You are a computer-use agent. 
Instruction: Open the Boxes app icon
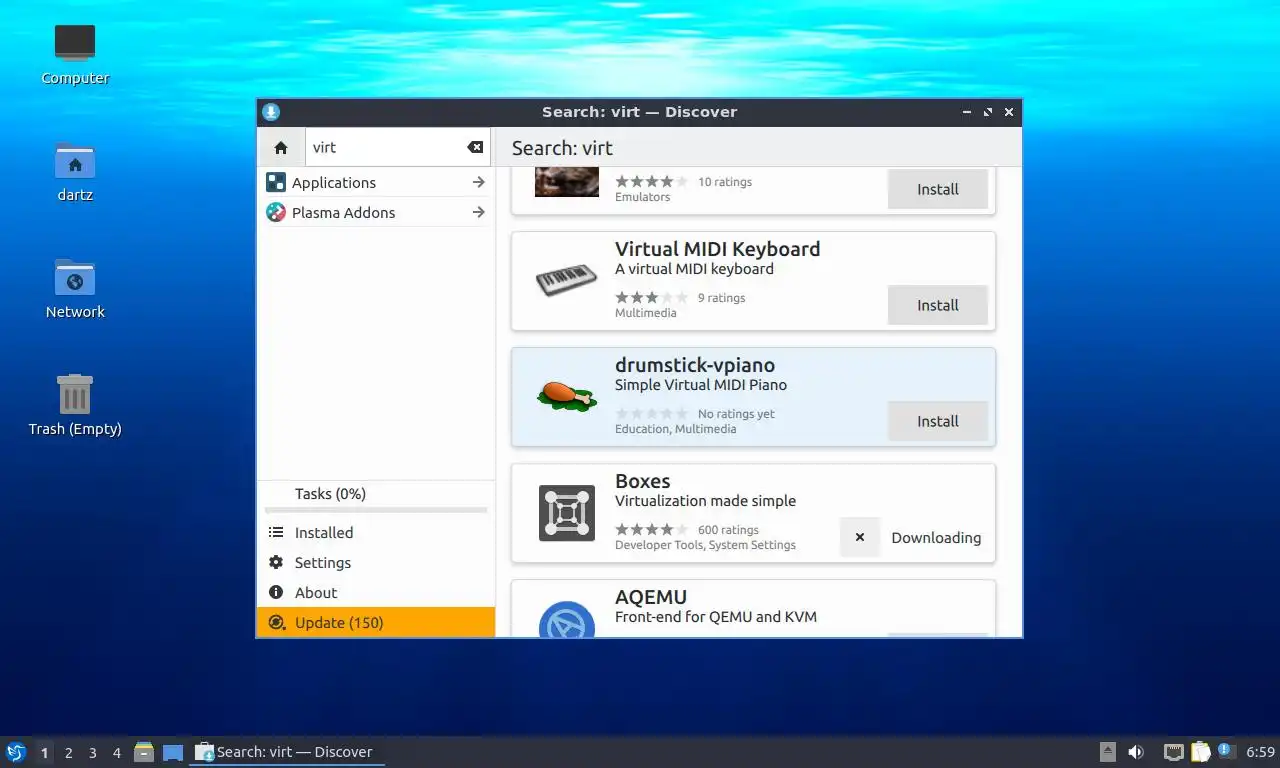pos(566,513)
